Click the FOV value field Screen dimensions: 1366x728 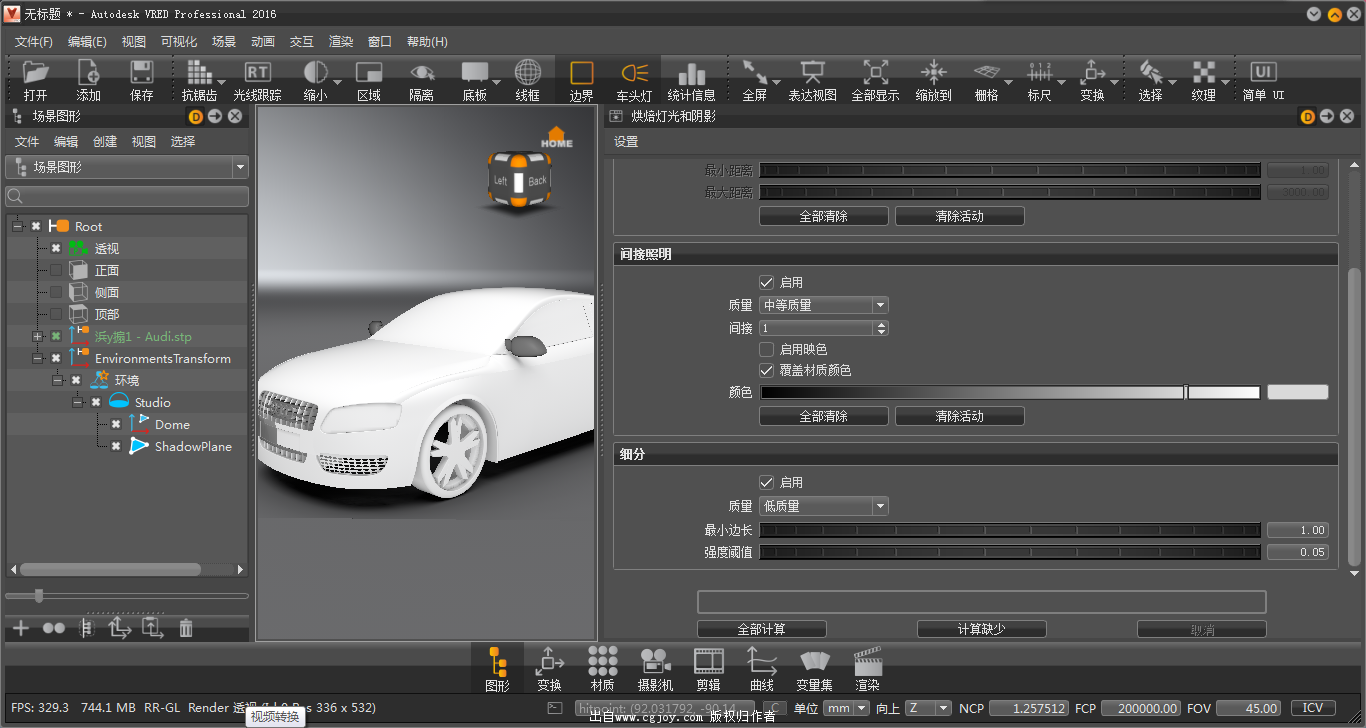pos(1249,708)
